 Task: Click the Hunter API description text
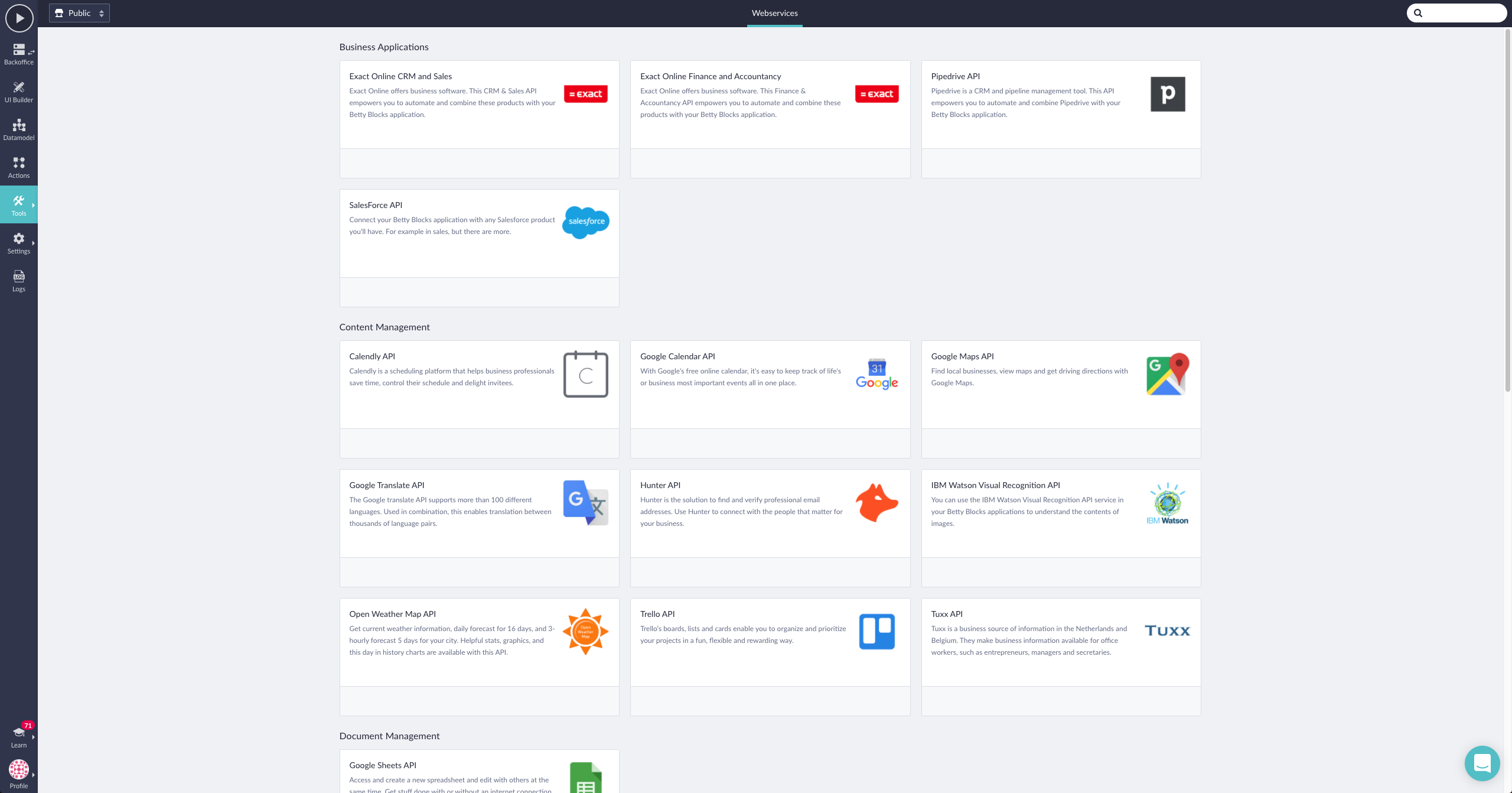pos(741,512)
